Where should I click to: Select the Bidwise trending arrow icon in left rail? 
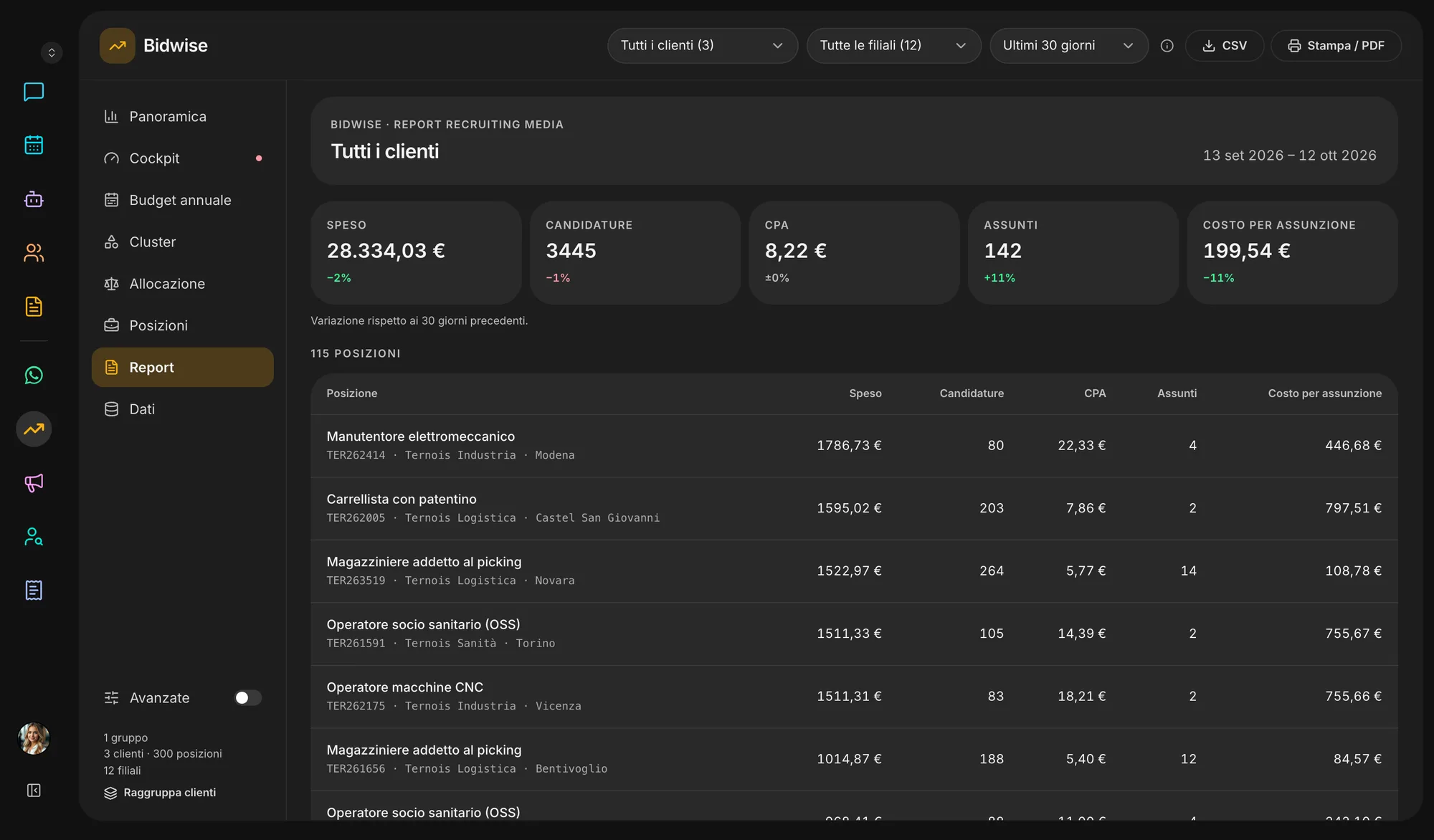coord(34,429)
